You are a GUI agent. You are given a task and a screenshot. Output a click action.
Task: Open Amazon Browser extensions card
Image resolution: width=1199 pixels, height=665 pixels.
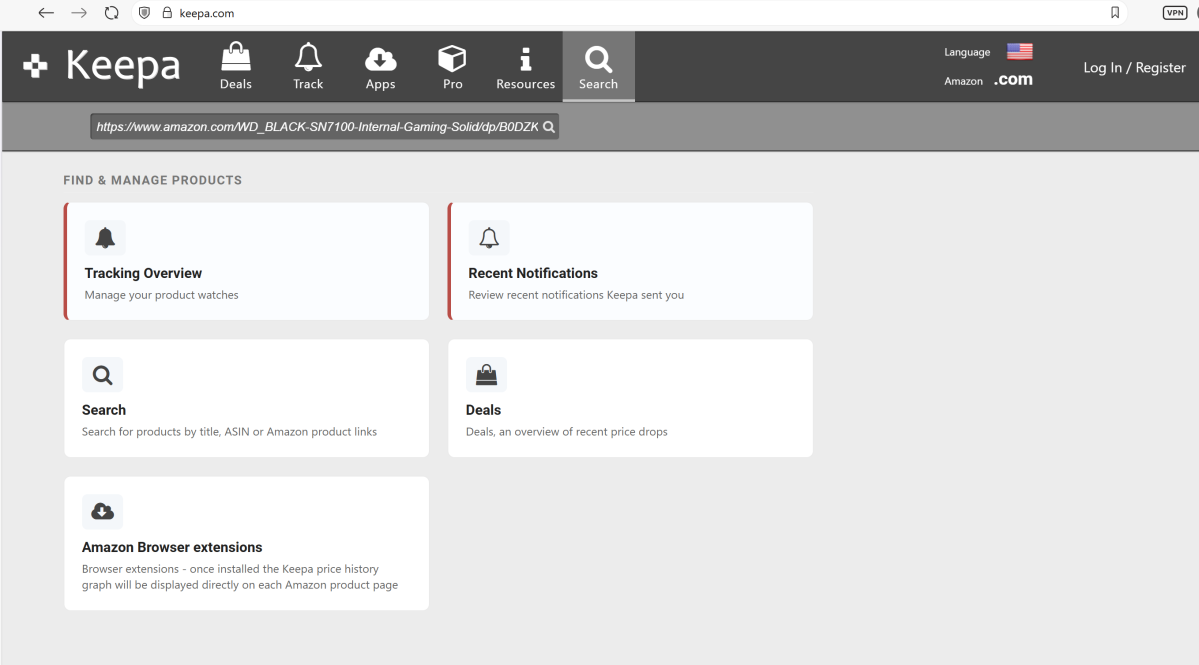point(247,543)
